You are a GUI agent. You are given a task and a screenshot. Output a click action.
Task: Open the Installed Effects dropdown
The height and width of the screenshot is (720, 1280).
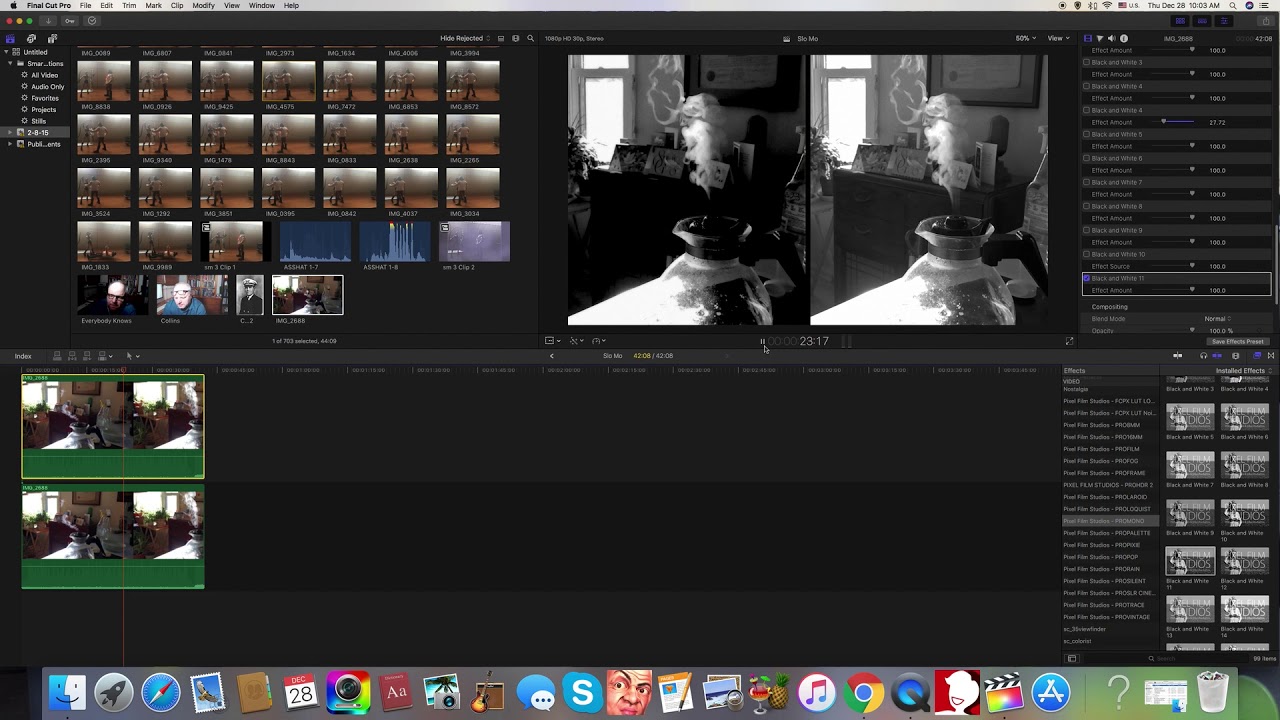(x=1243, y=371)
